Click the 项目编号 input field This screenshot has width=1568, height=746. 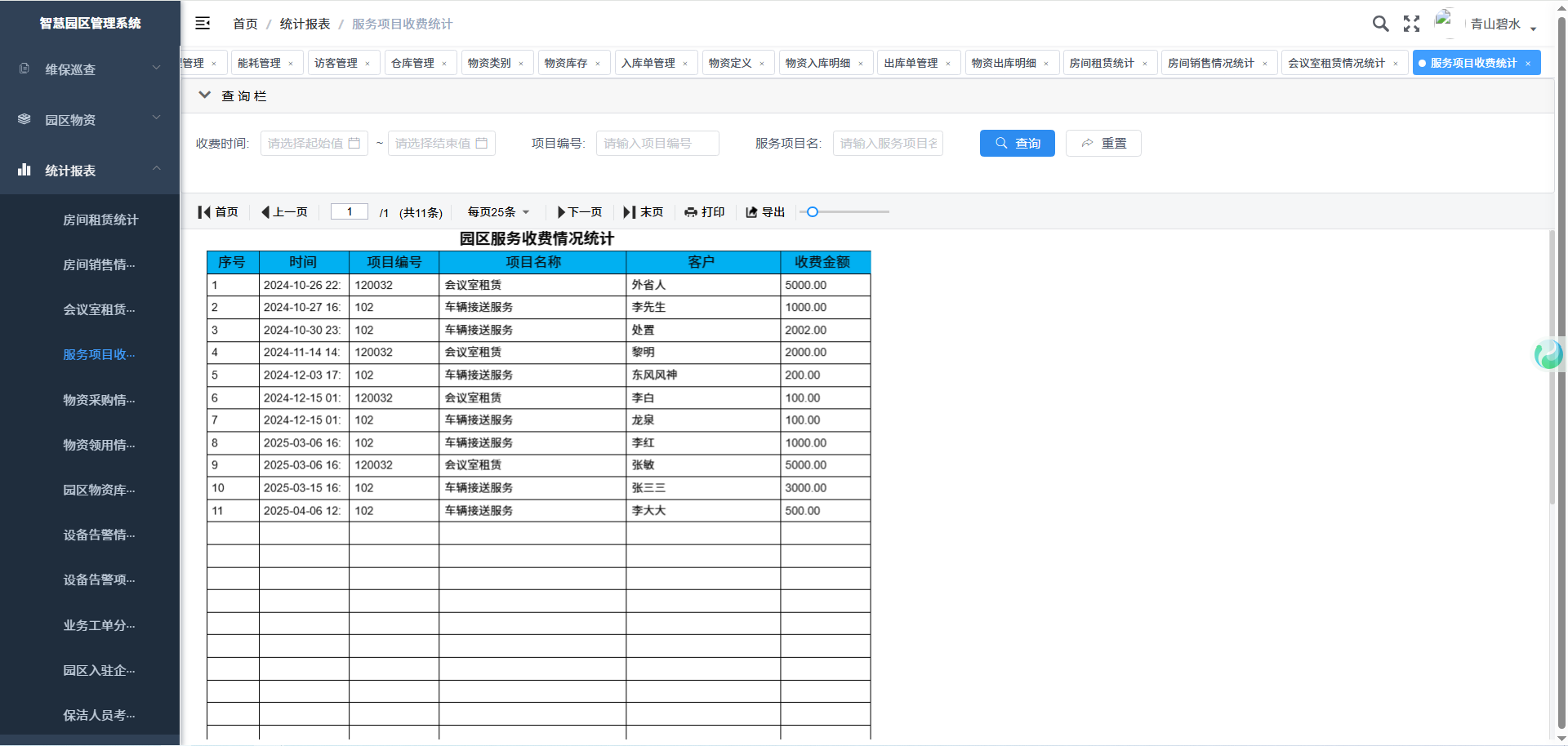657,144
